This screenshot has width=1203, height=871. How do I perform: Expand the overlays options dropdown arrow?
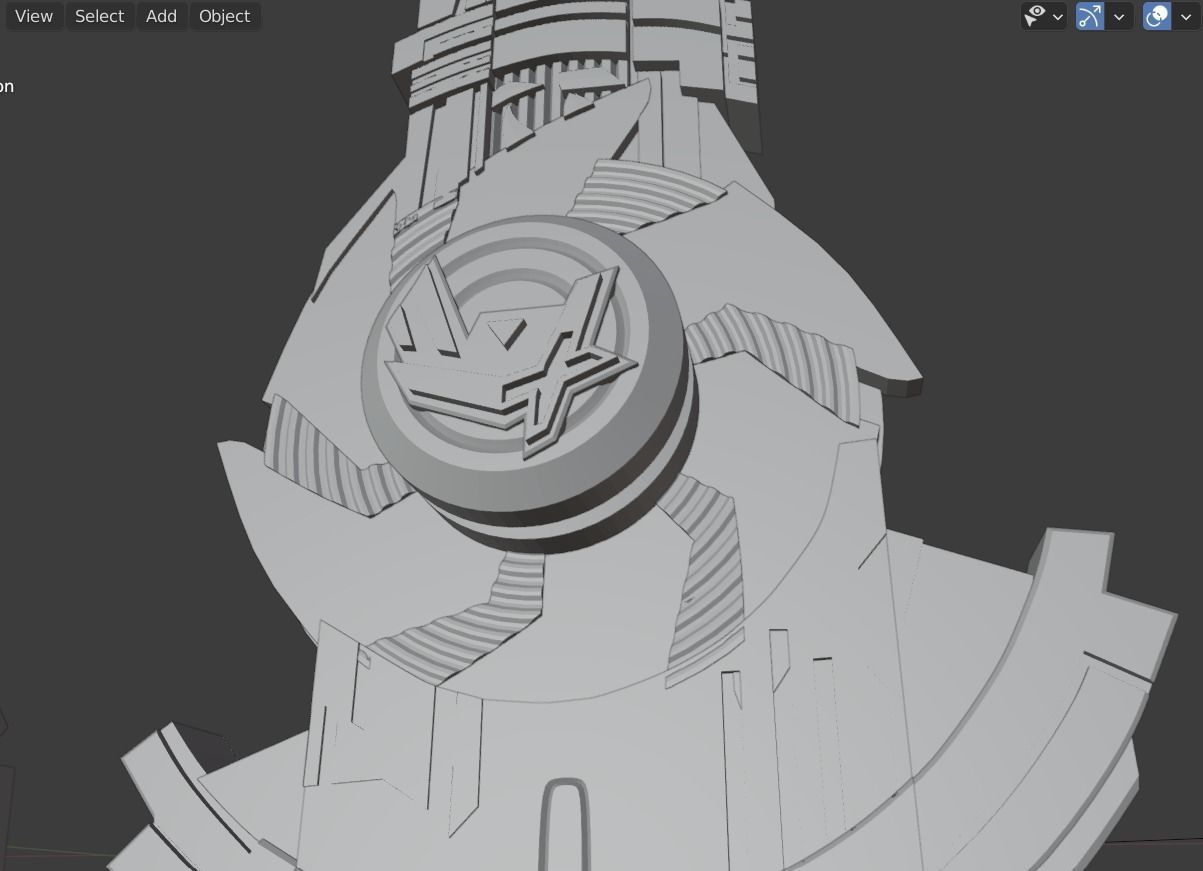pos(1186,16)
